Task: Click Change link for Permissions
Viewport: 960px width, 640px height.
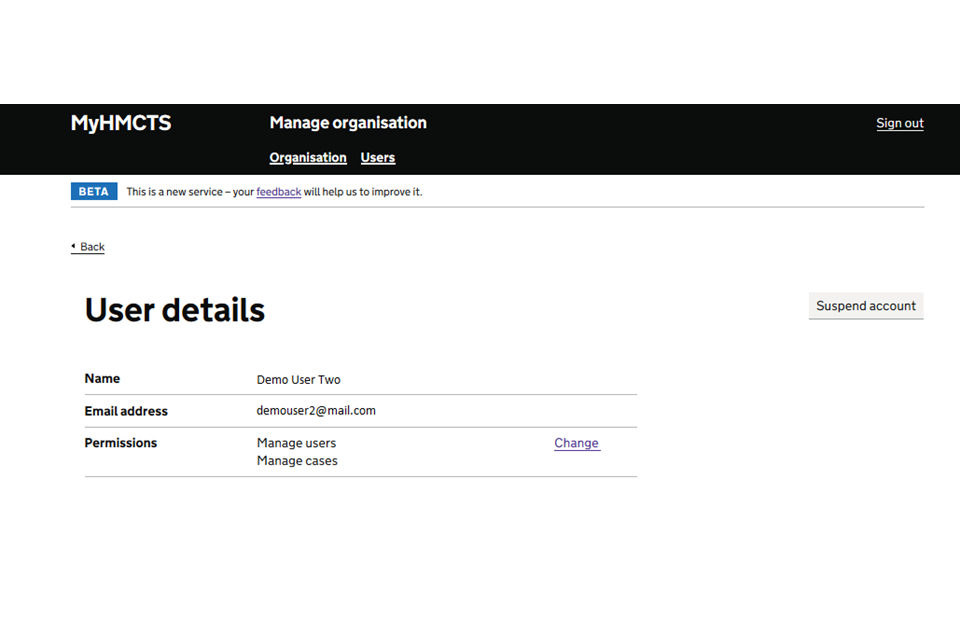Action: tap(576, 443)
